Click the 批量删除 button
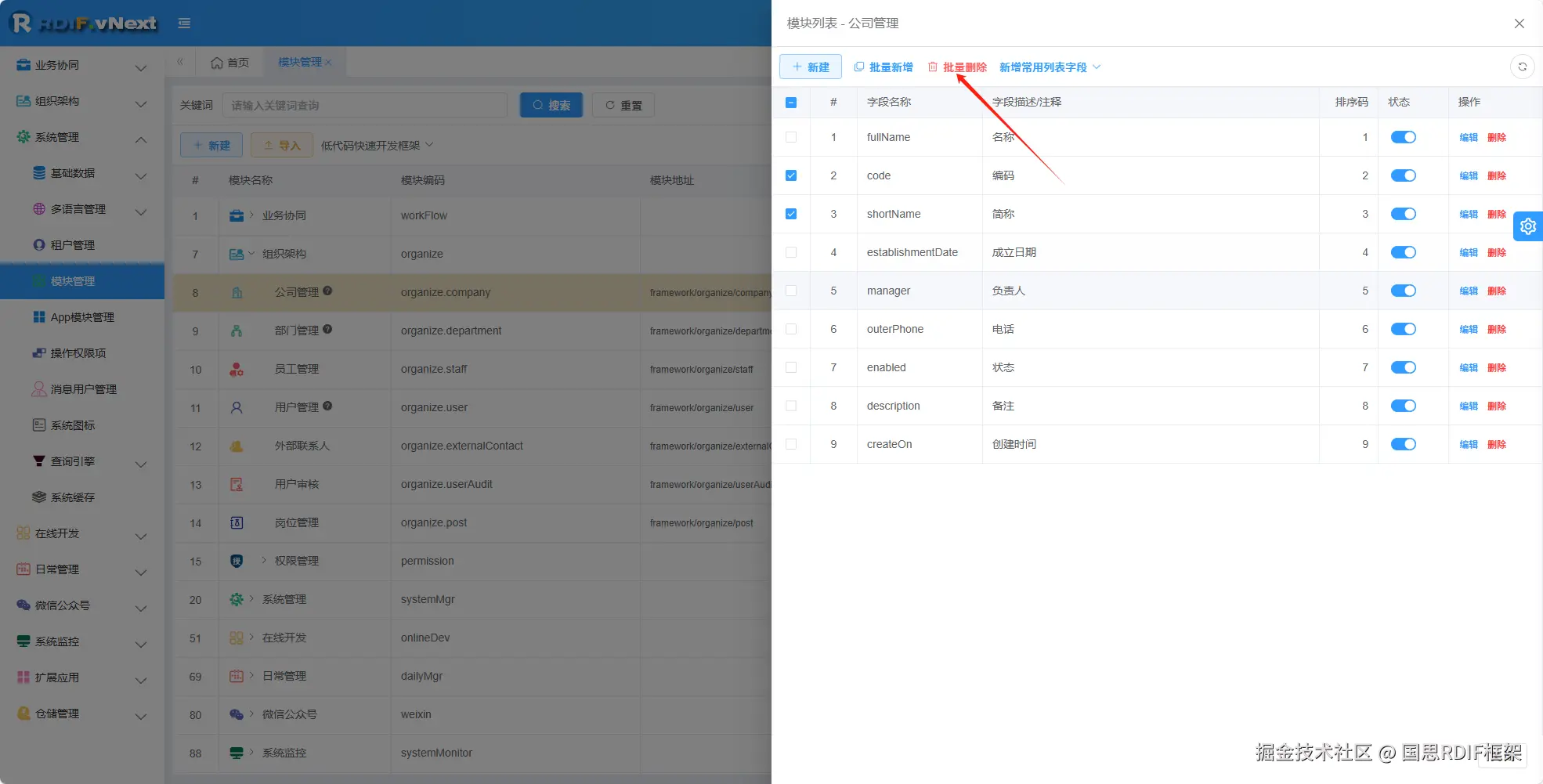The height and width of the screenshot is (784, 1543). pyautogui.click(x=957, y=67)
